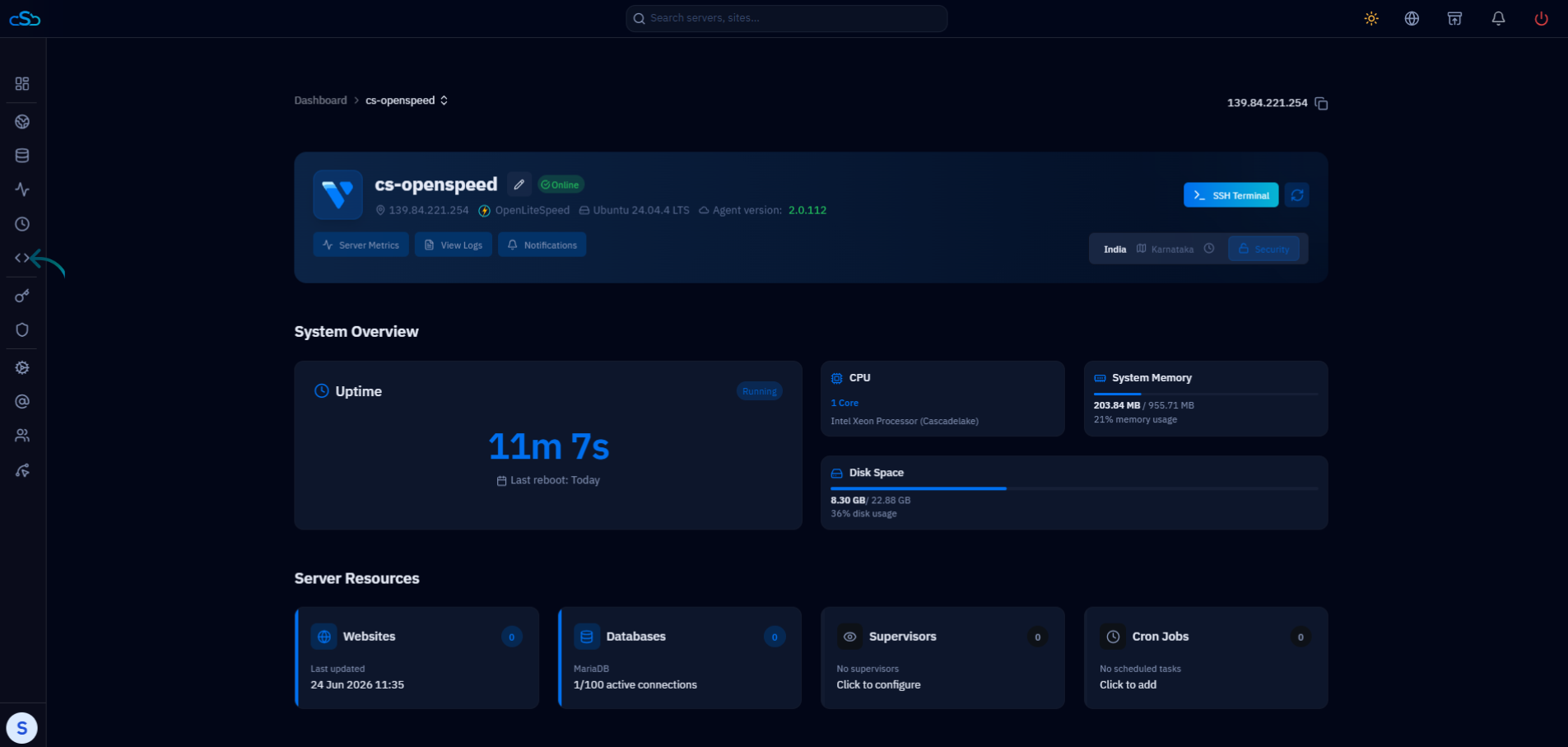Open the archive box icon in header
This screenshot has height=747, width=1568.
1454,18
